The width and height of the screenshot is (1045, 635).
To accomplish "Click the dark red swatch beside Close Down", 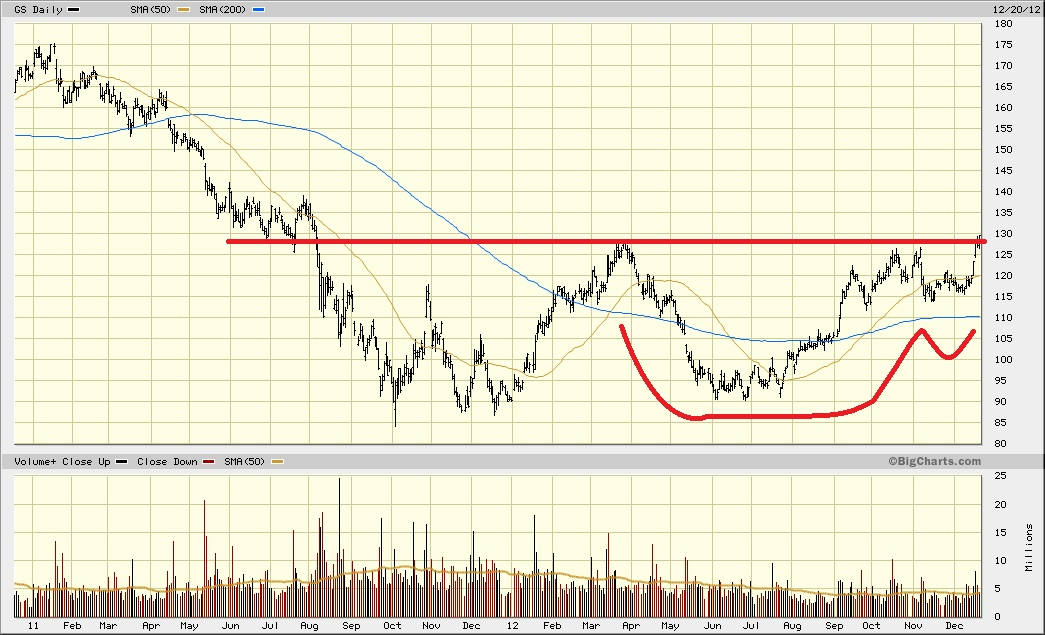I will pyautogui.click(x=209, y=462).
